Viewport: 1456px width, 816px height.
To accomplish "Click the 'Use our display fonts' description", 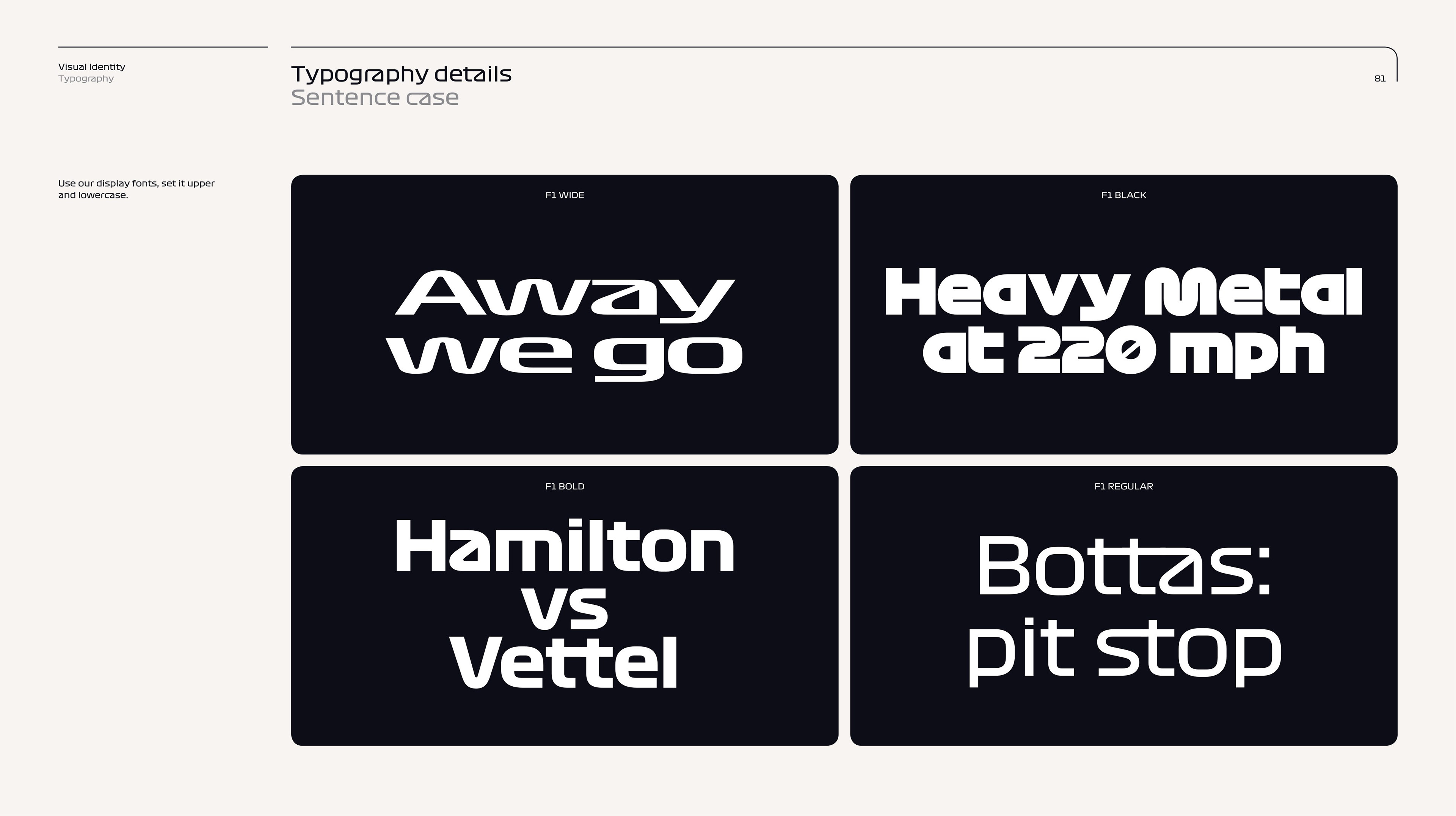I will coord(136,189).
